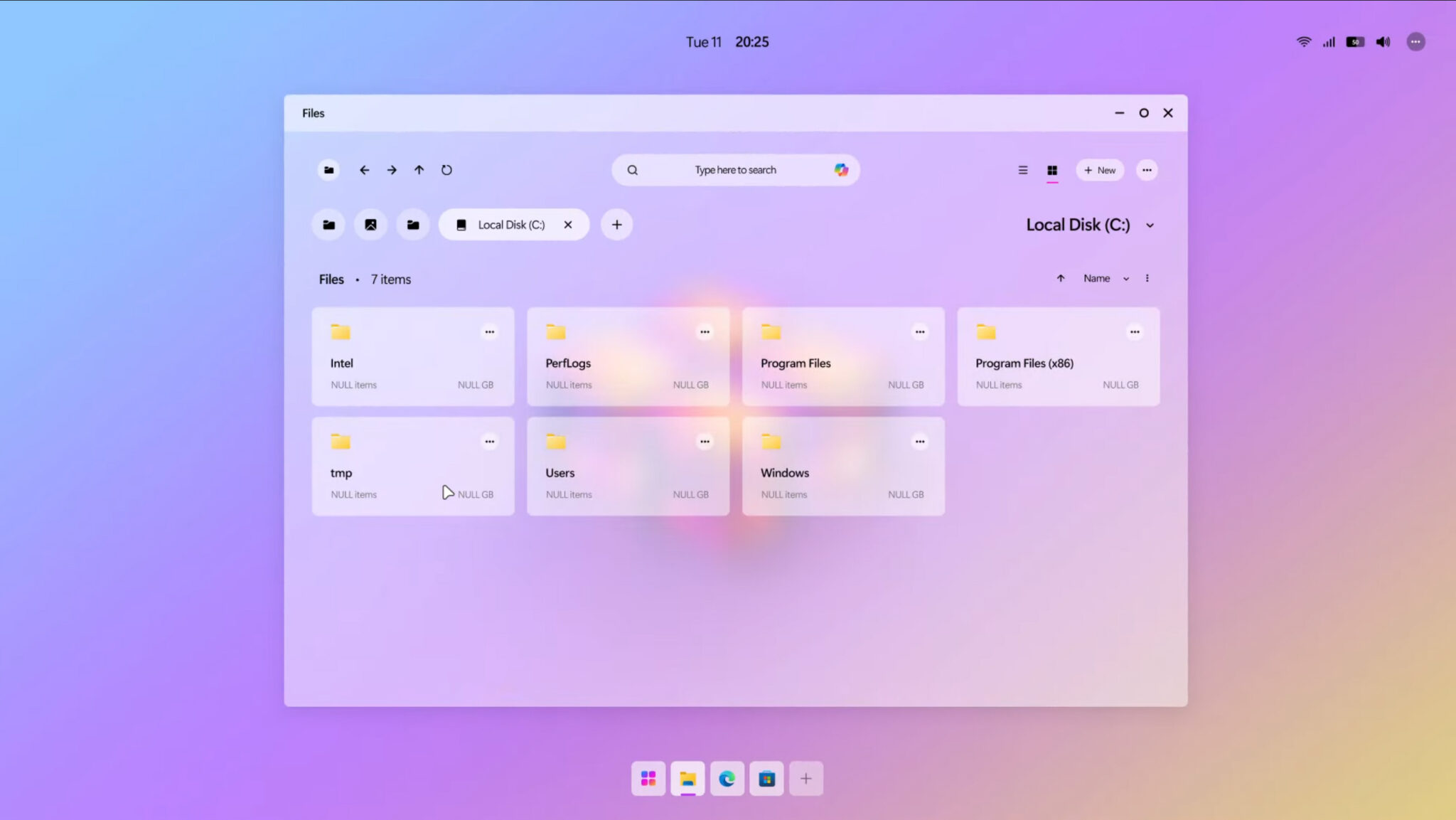
Task: Navigate up one directory level
Action: 419,170
